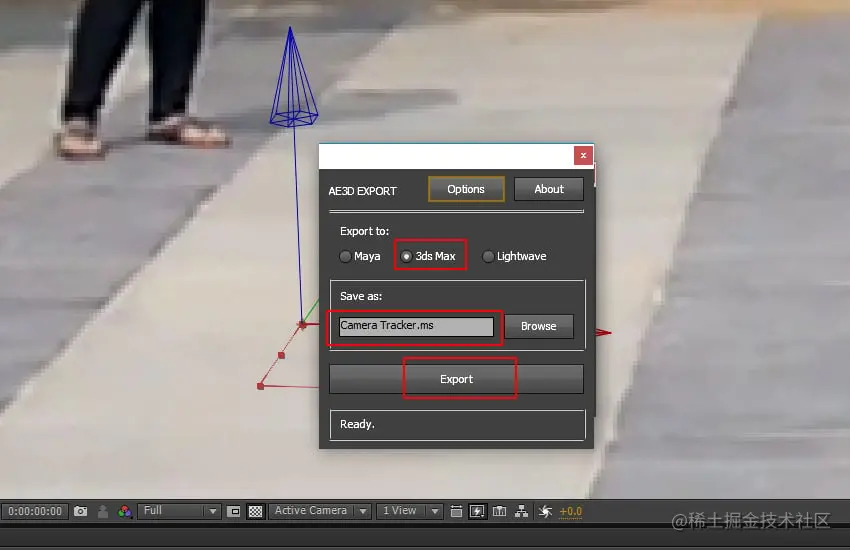The width and height of the screenshot is (850, 550).
Task: Open the RGB channel and color management icon
Action: (x=125, y=511)
